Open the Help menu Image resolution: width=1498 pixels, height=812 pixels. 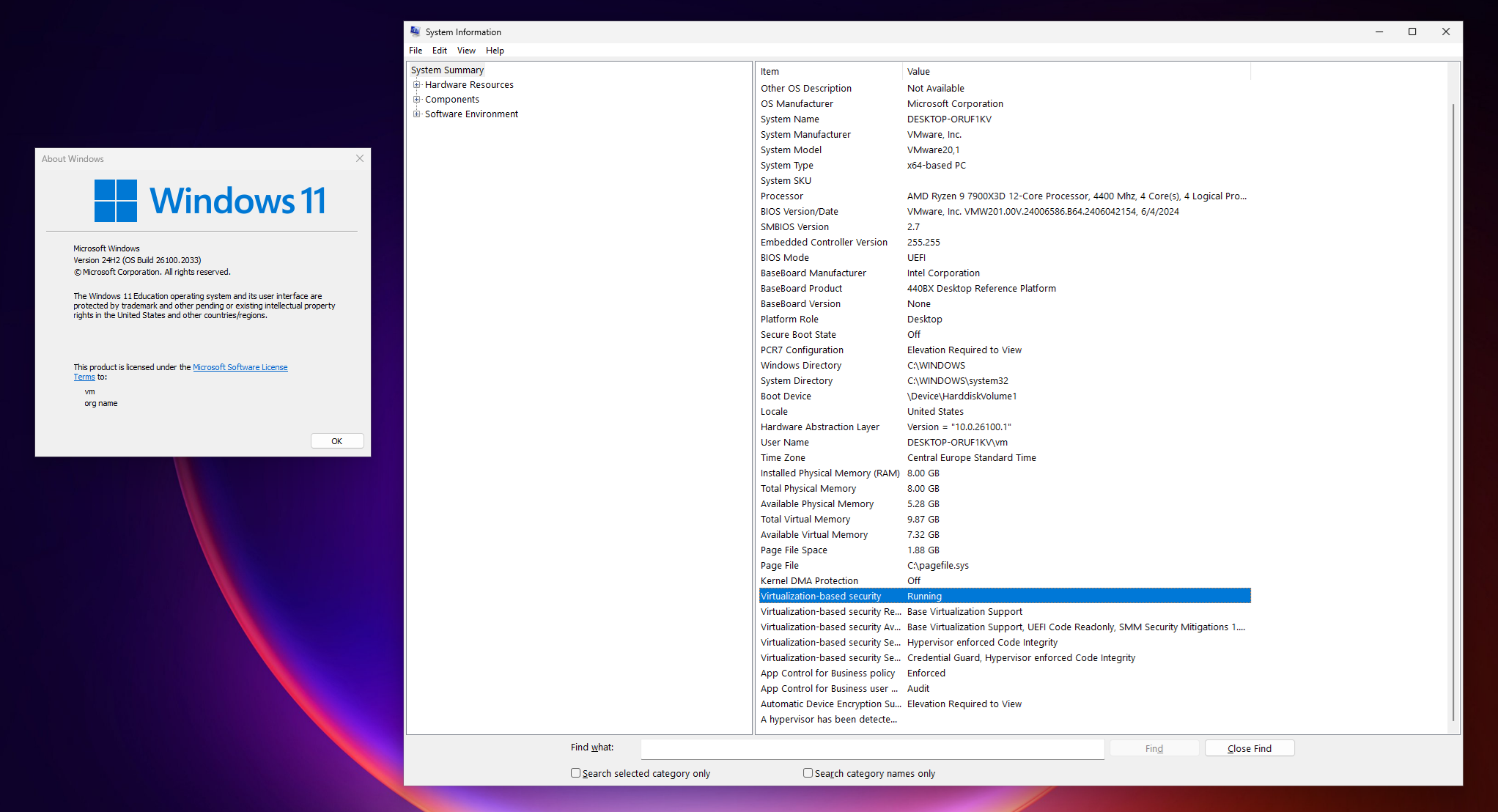(x=495, y=51)
